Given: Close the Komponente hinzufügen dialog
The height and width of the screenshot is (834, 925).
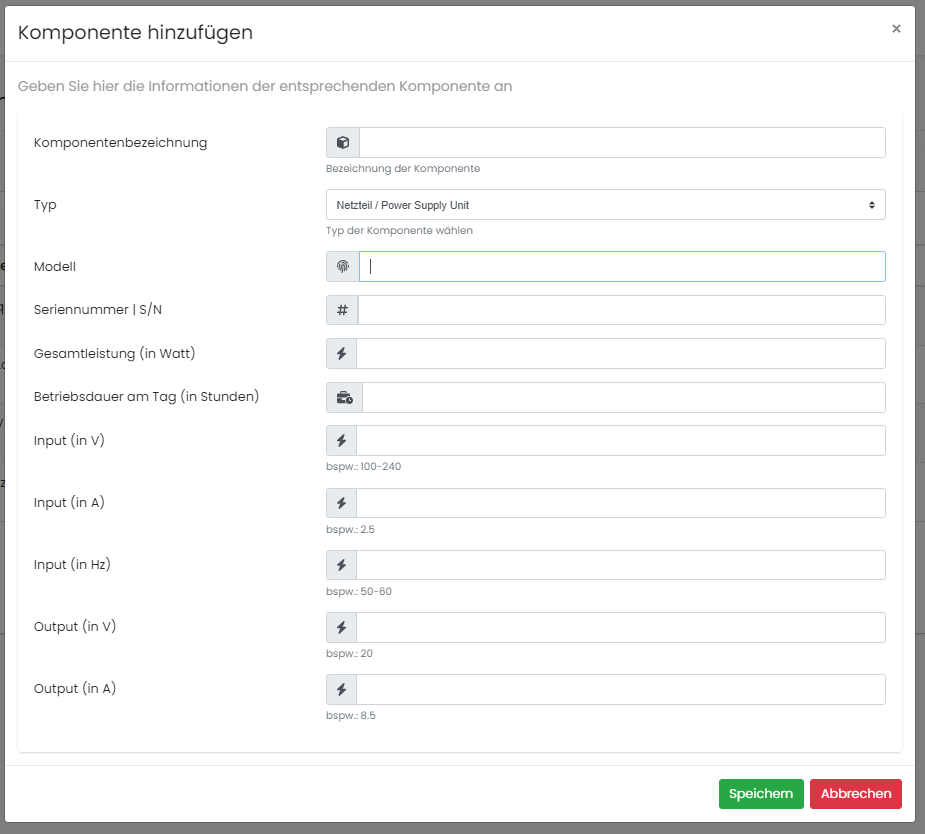Looking at the screenshot, I should click(x=896, y=29).
